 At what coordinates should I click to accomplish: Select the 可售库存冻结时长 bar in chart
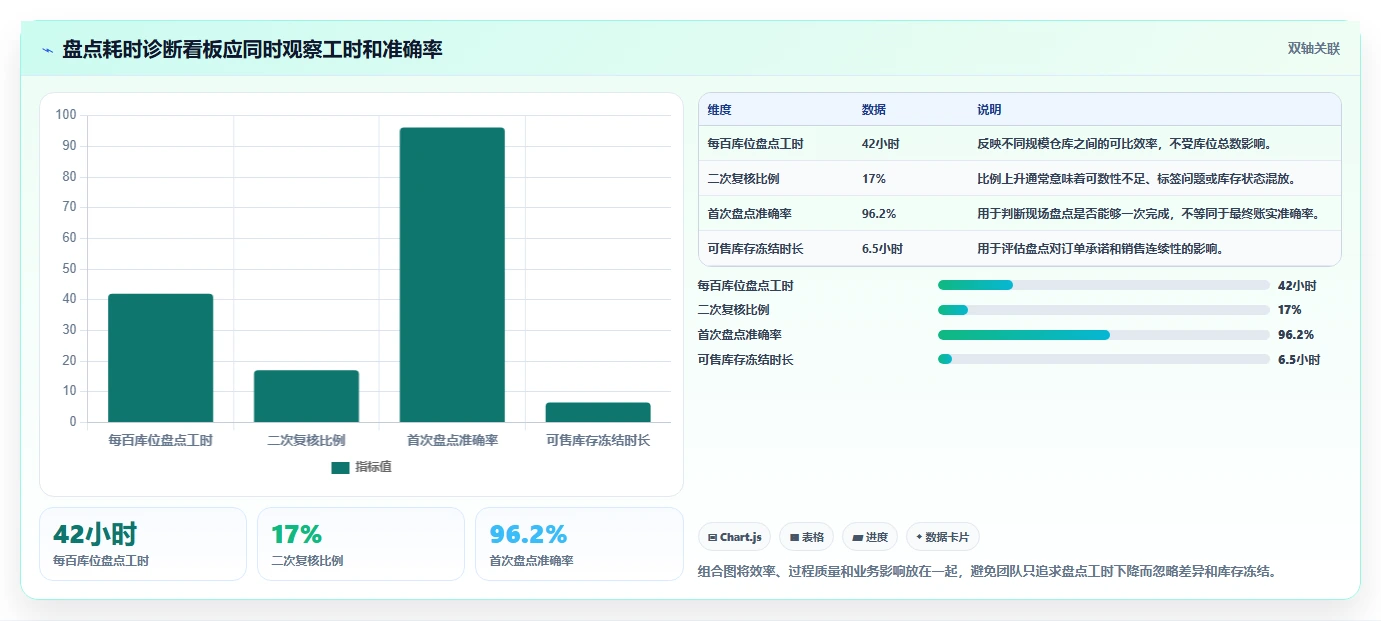coord(598,412)
